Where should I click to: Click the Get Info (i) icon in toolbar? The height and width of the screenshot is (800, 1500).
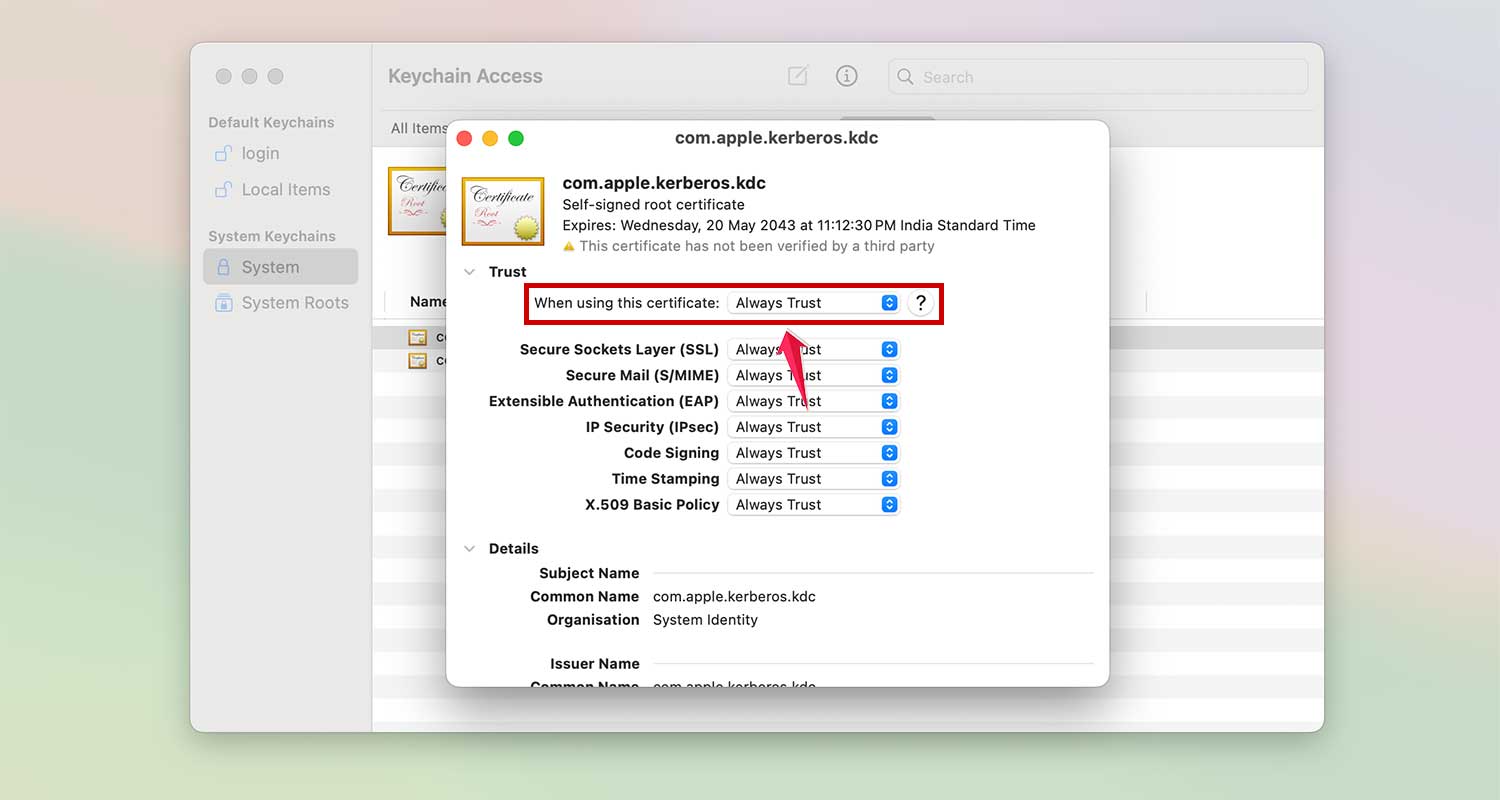[847, 76]
